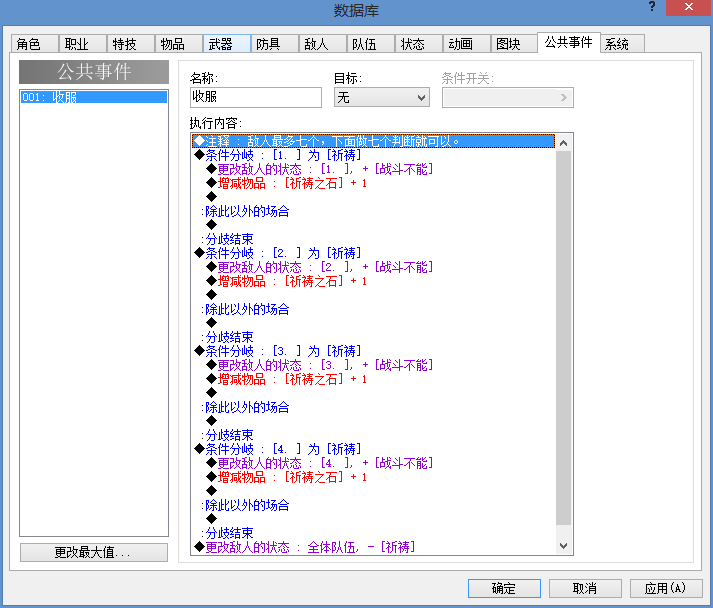The width and height of the screenshot is (713, 608).
Task: Open the 敌人 tab
Action: (x=323, y=44)
